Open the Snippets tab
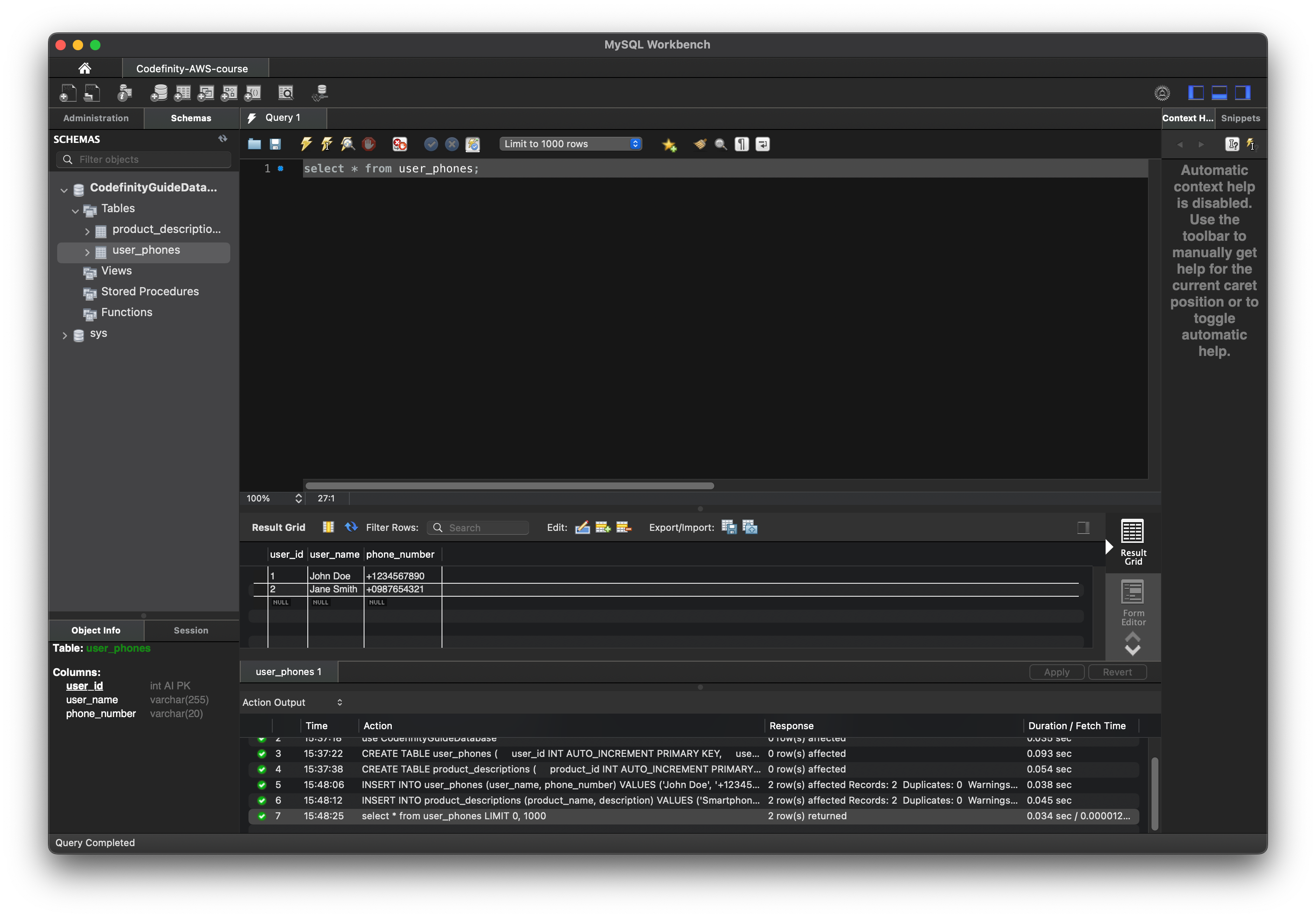This screenshot has height=918, width=1316. click(x=1240, y=118)
